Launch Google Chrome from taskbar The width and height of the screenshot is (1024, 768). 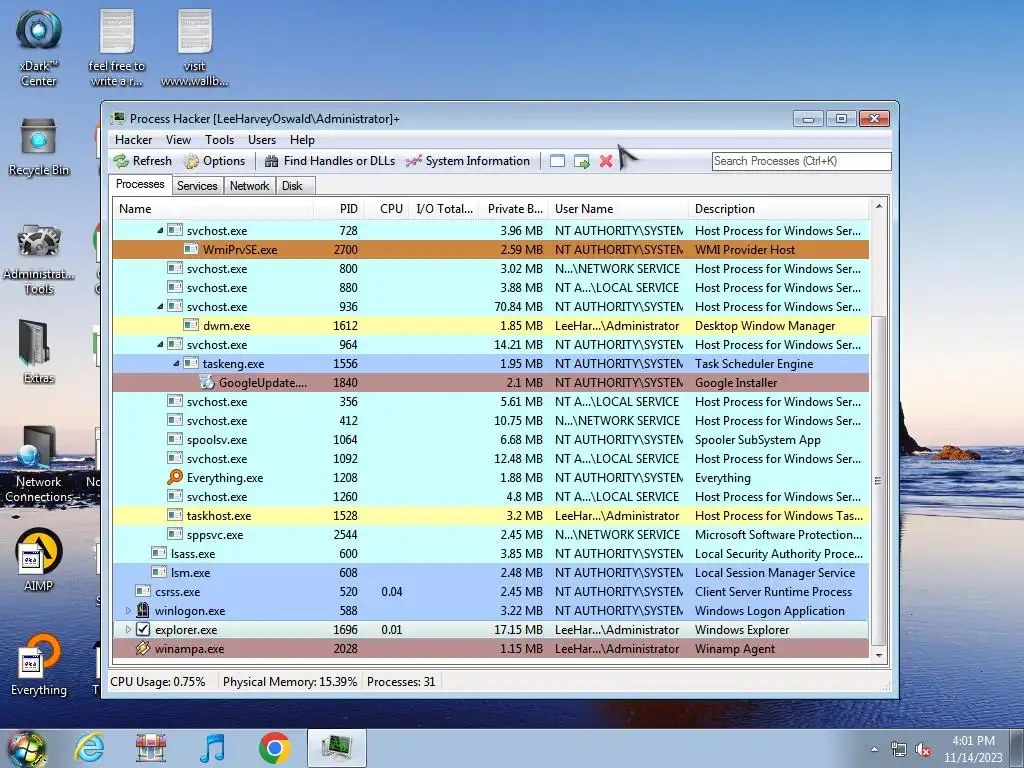[x=274, y=748]
